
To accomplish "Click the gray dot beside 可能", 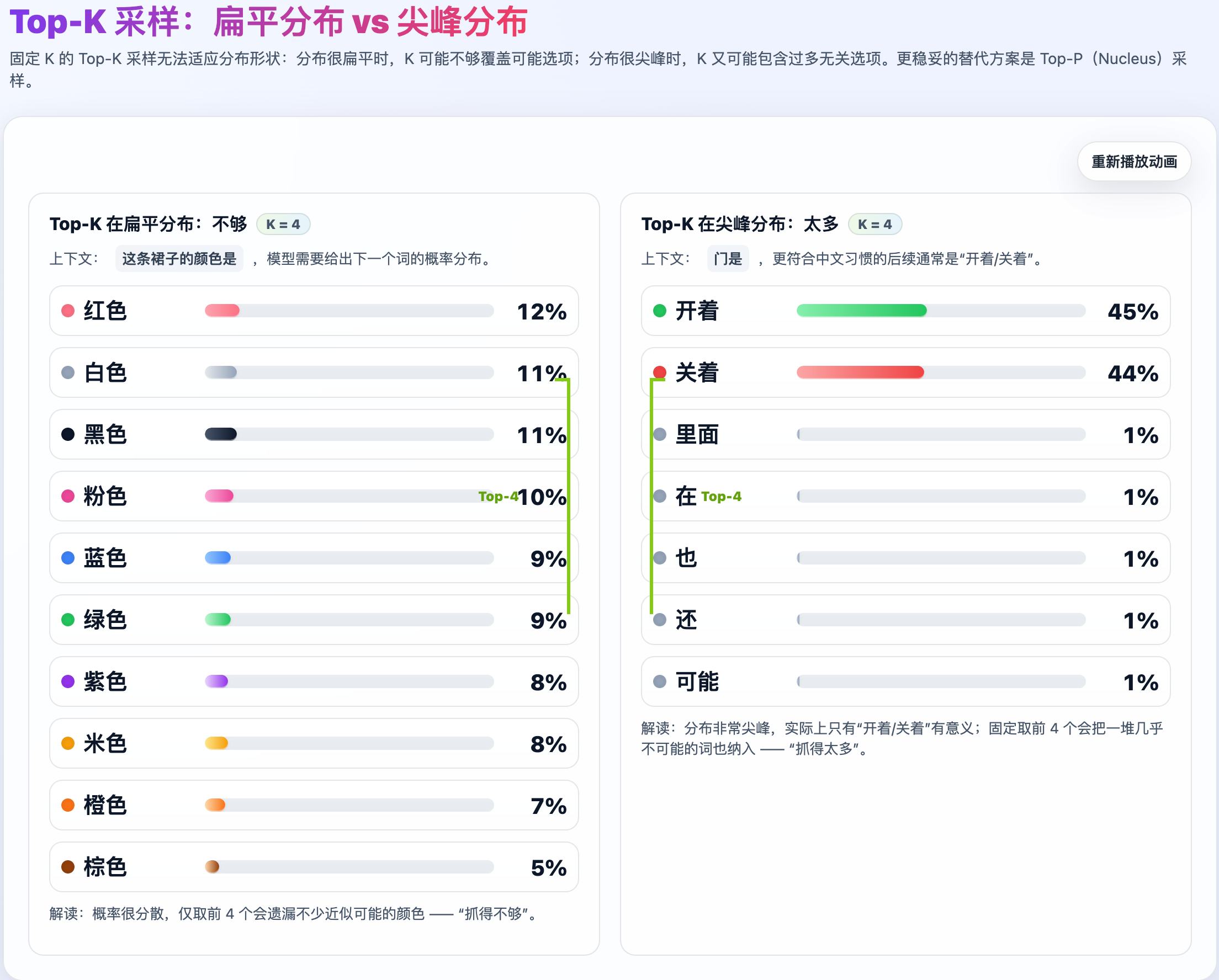I will pos(659,681).
